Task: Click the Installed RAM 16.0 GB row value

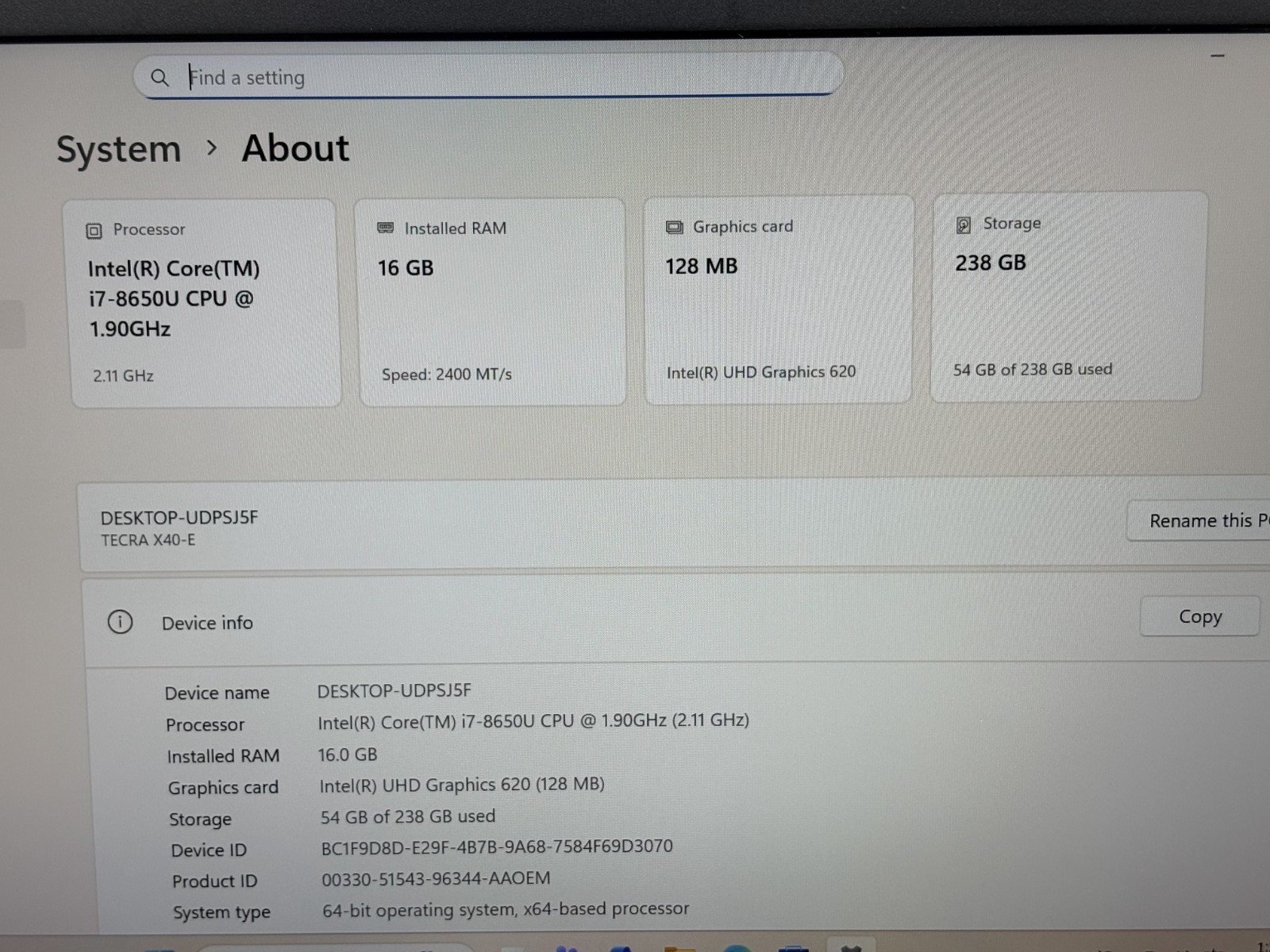Action: [348, 754]
